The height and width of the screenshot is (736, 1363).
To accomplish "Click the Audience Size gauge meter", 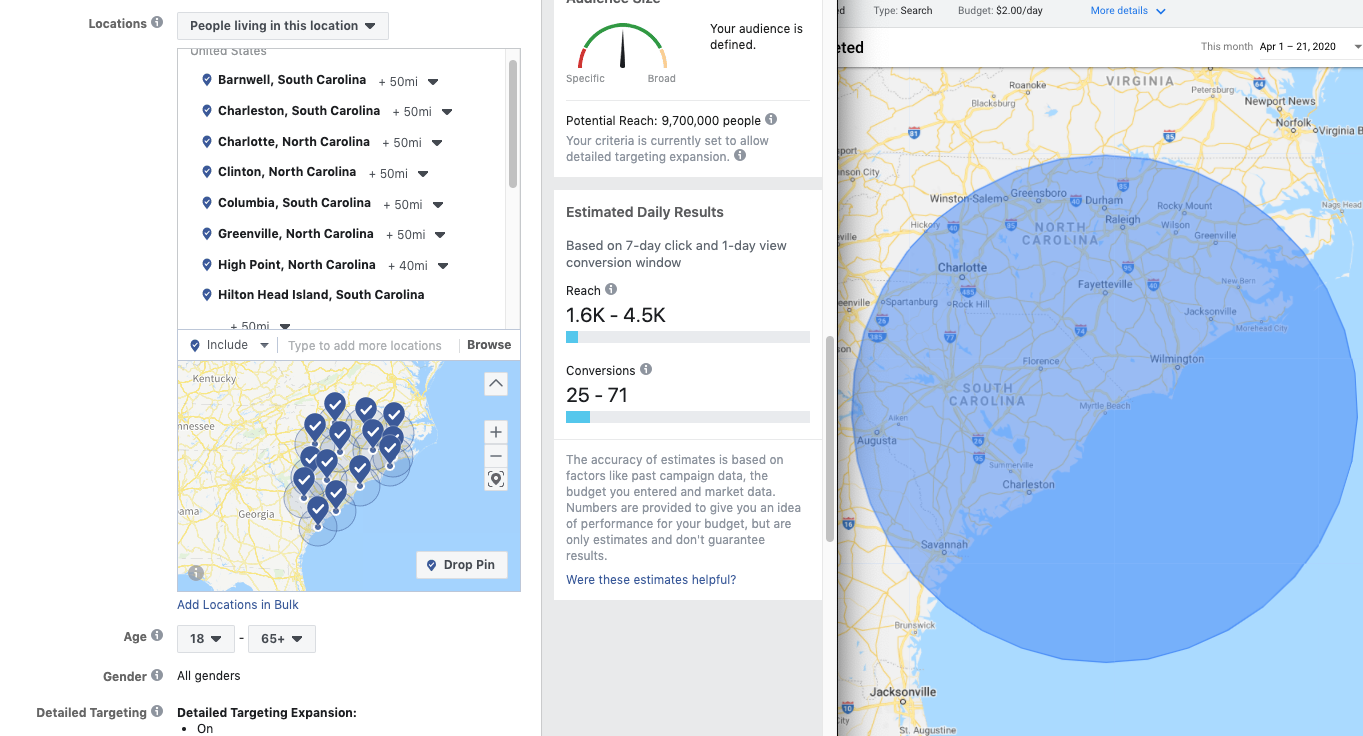I will [x=622, y=47].
